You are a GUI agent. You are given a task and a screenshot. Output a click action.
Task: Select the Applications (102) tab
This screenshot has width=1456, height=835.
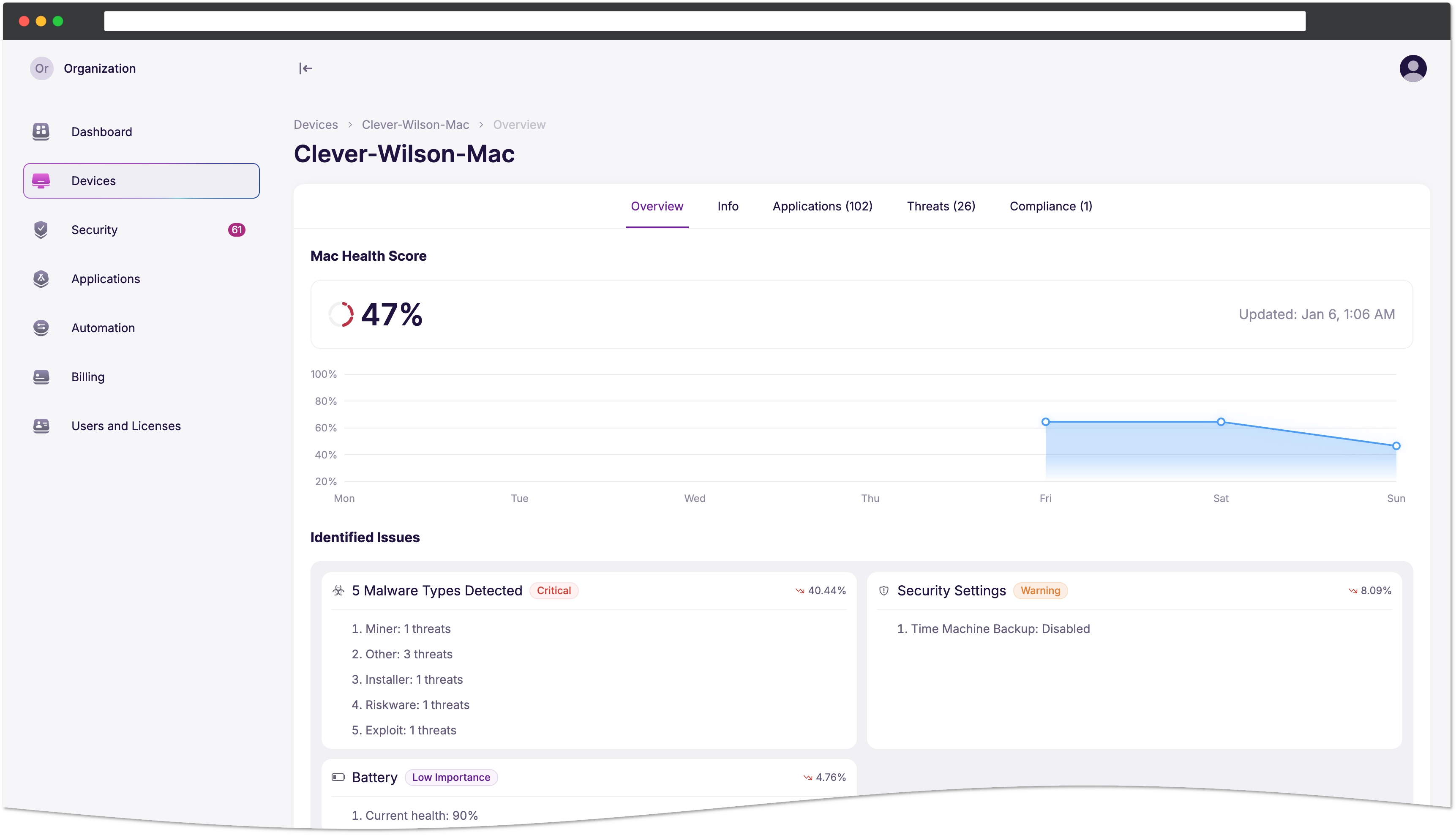822,206
